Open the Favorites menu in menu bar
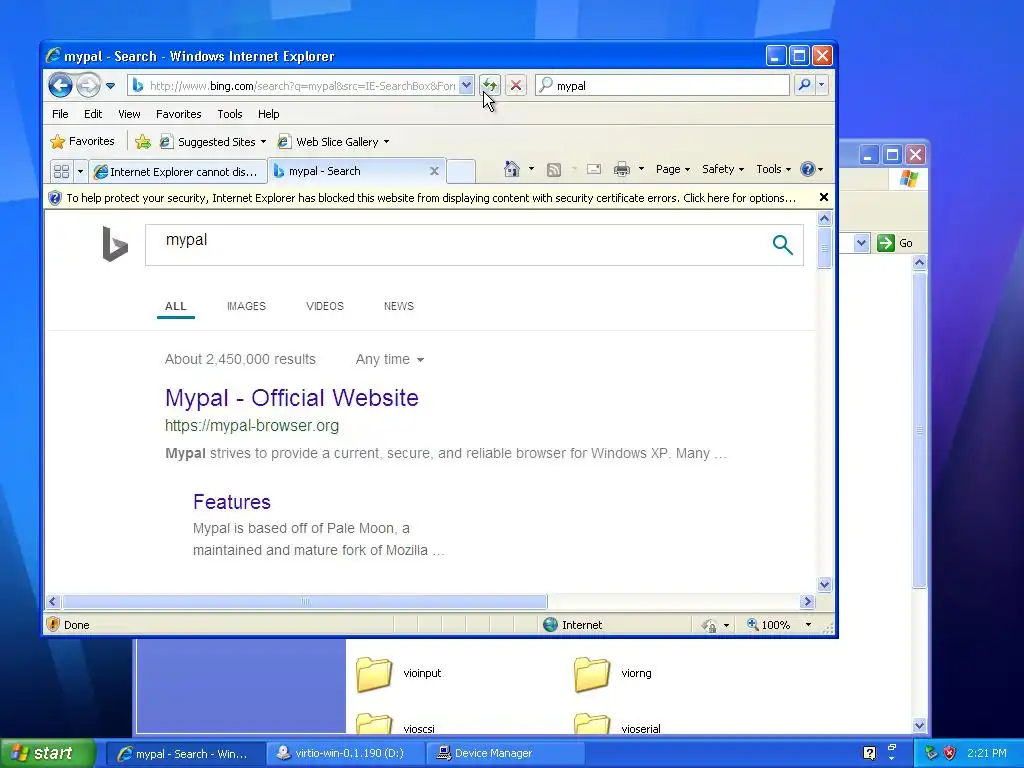 pyautogui.click(x=178, y=114)
